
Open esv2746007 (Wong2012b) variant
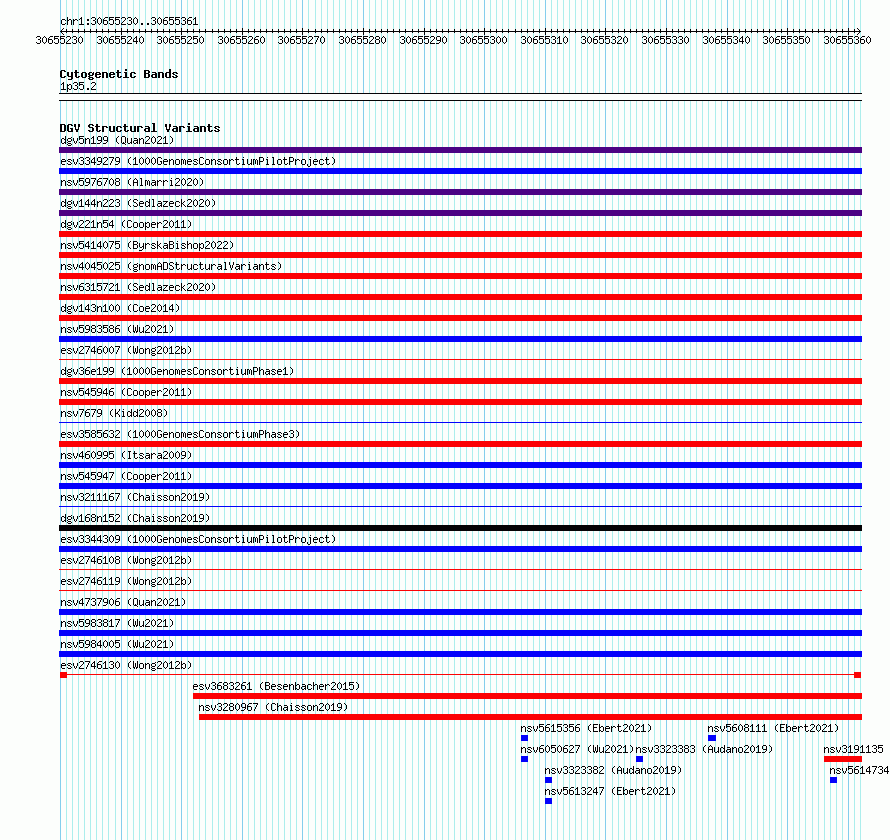pos(126,350)
